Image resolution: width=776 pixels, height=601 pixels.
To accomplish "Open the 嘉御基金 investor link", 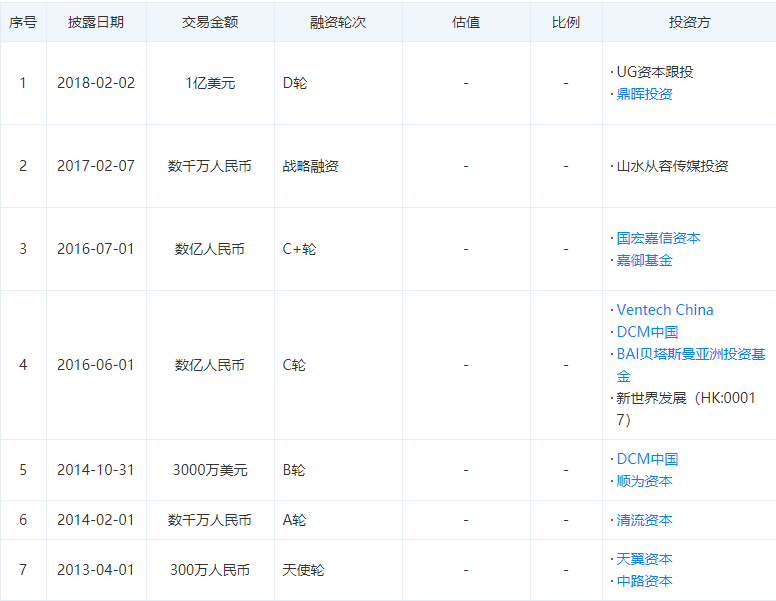I will coord(644,260).
